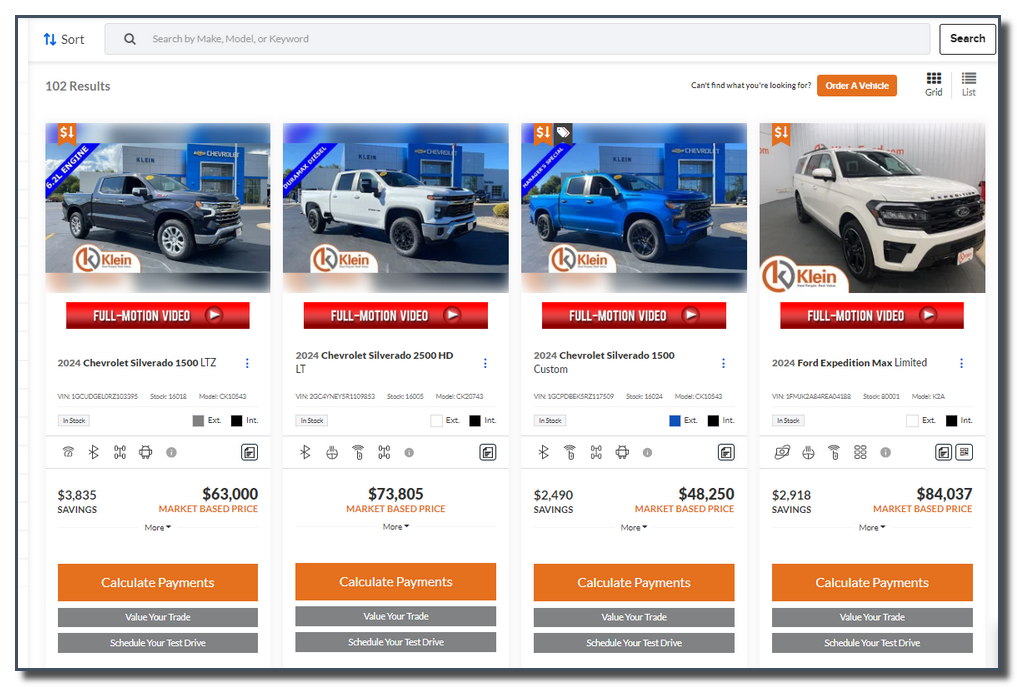Click price-drop badge on Silverado 1500 LTZ photo
Screen dimensions: 1017x687
click(x=67, y=133)
